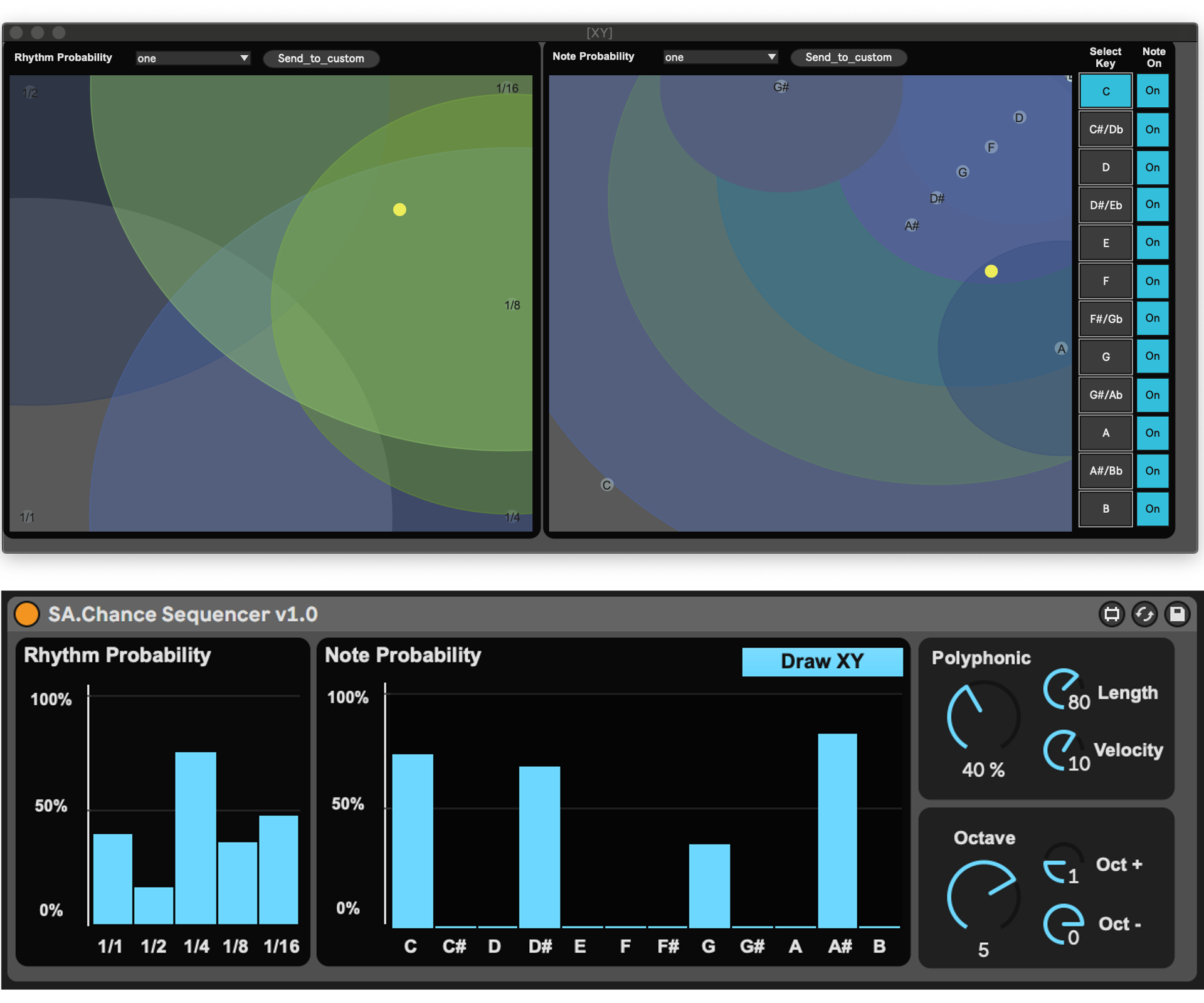Click the show/hide device window icon
This screenshot has height=1003, width=1204.
point(1112,614)
